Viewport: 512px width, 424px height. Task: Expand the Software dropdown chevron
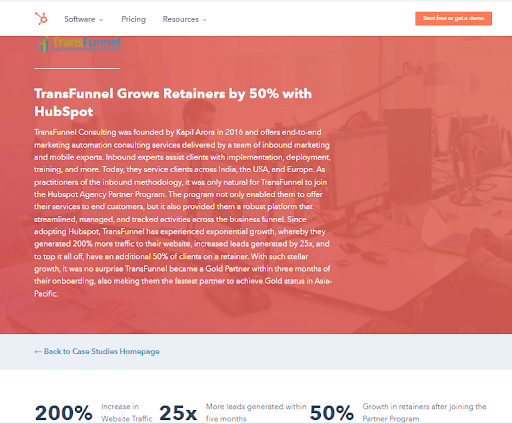point(101,20)
